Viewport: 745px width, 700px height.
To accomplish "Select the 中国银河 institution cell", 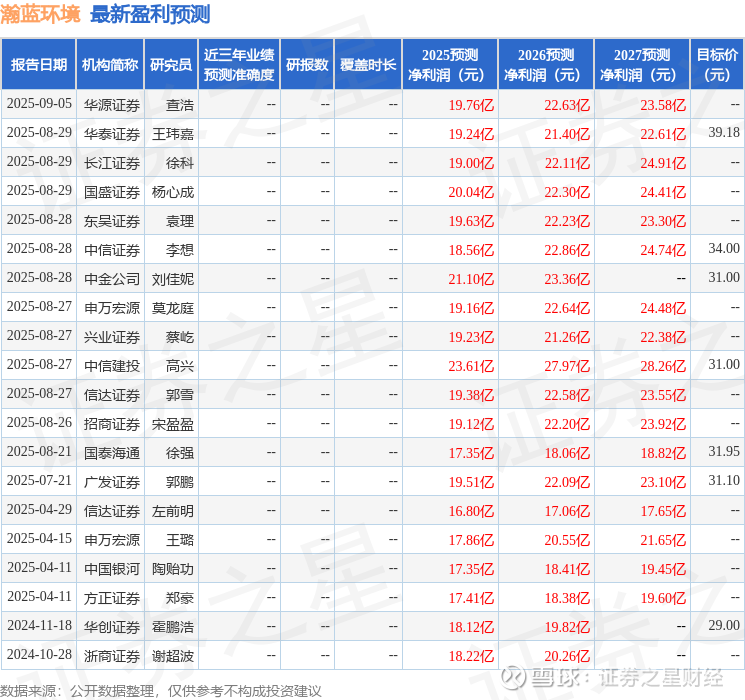I will tap(112, 569).
